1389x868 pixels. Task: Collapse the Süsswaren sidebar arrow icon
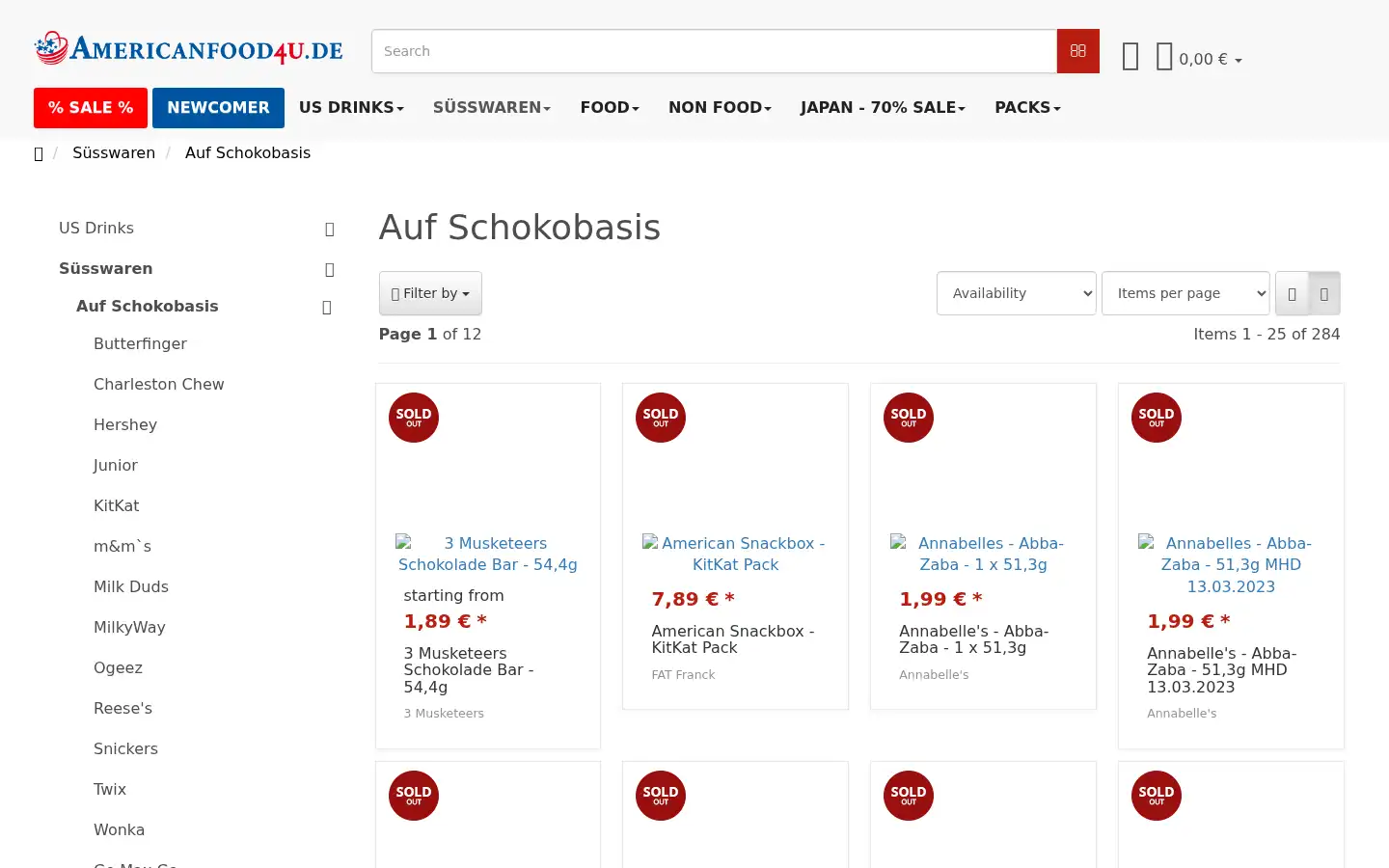point(329,269)
